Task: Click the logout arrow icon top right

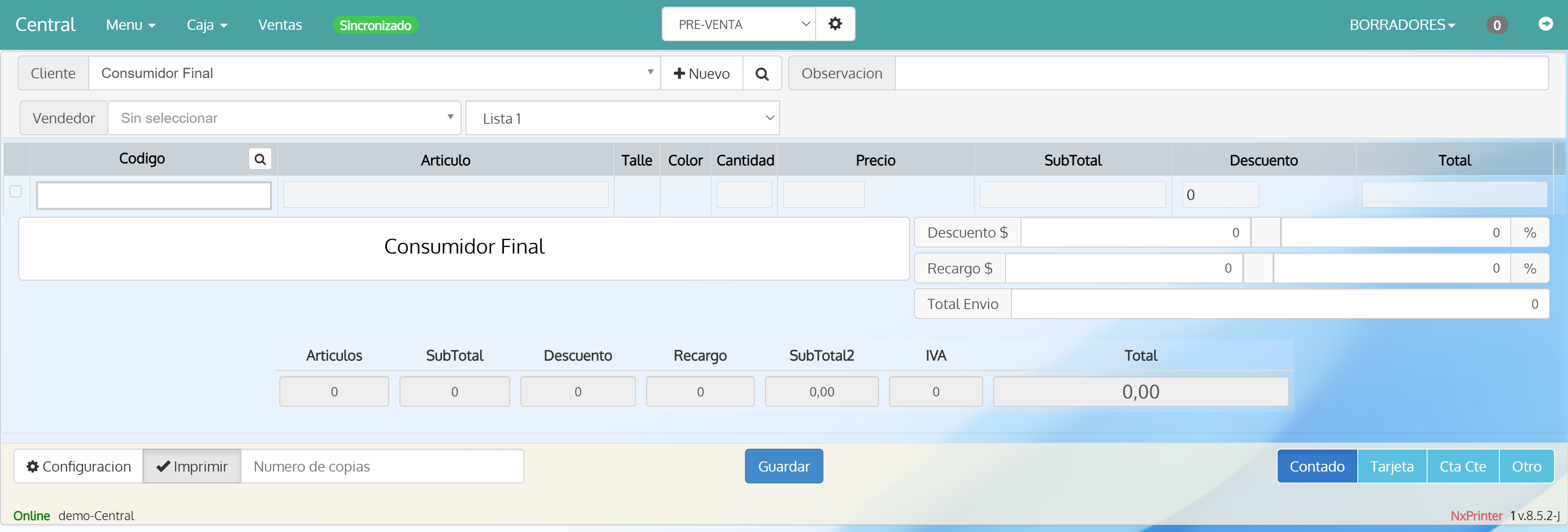Action: point(1546,24)
